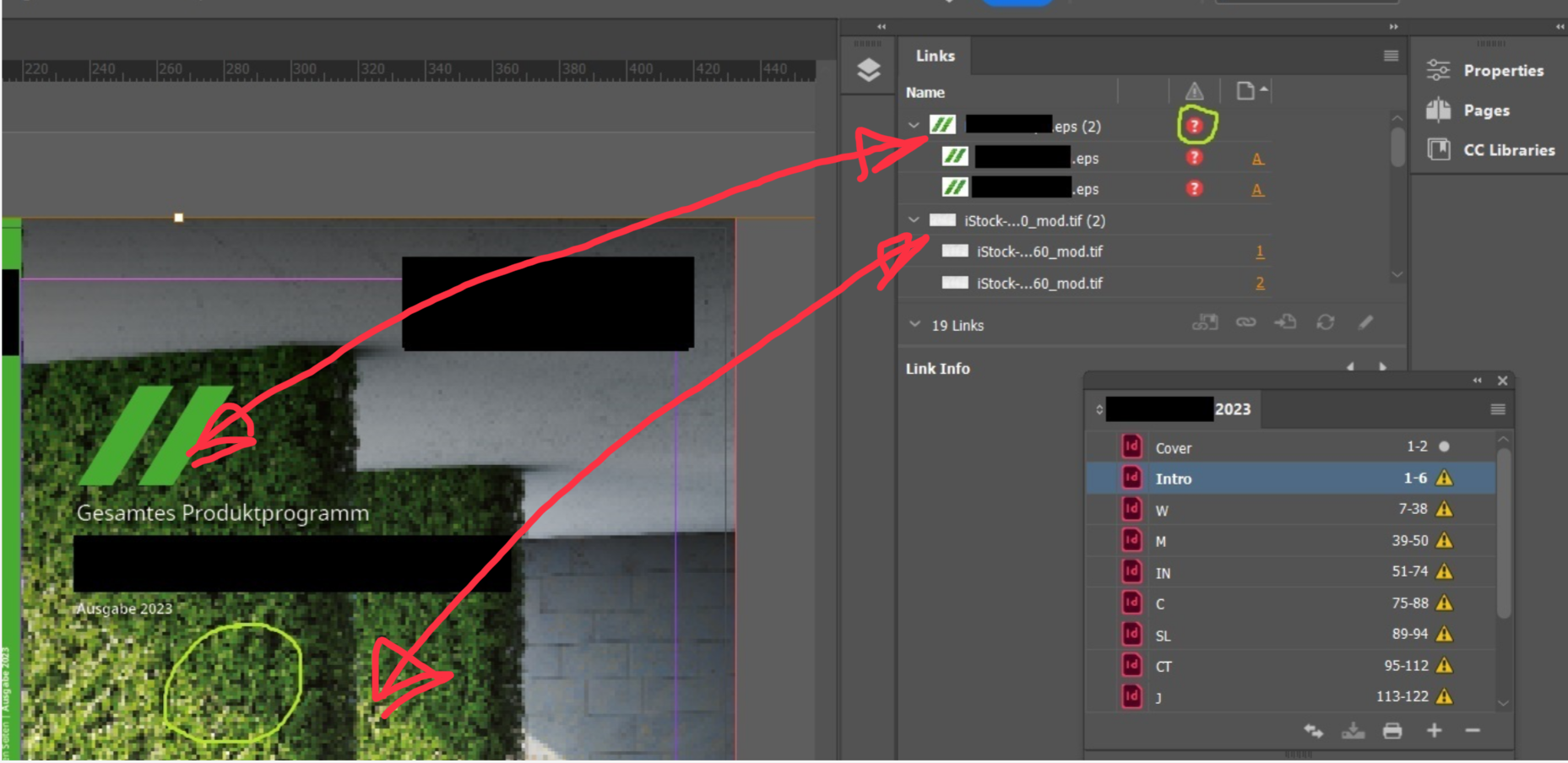Screen dimensions: 1568x763
Task: Click the Edit Original pencil icon
Action: (1365, 322)
